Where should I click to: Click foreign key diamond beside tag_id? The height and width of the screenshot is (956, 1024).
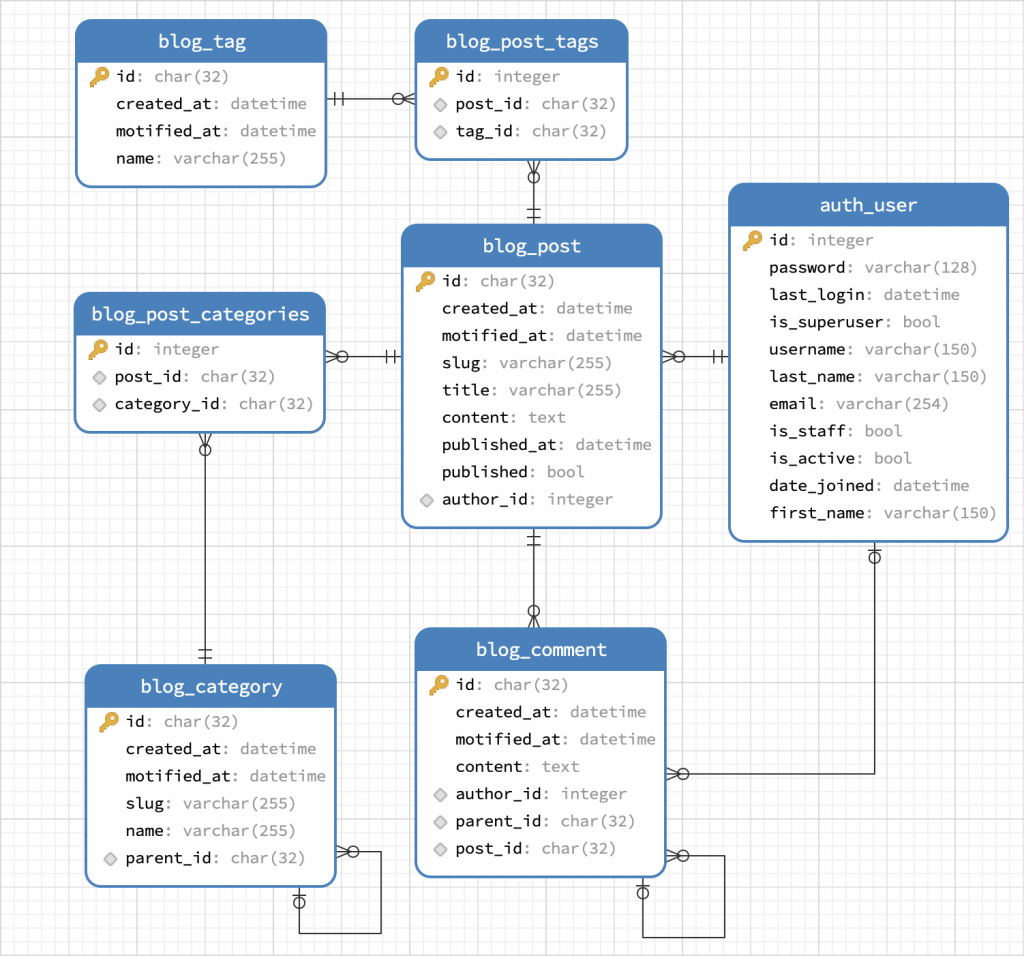(x=440, y=132)
